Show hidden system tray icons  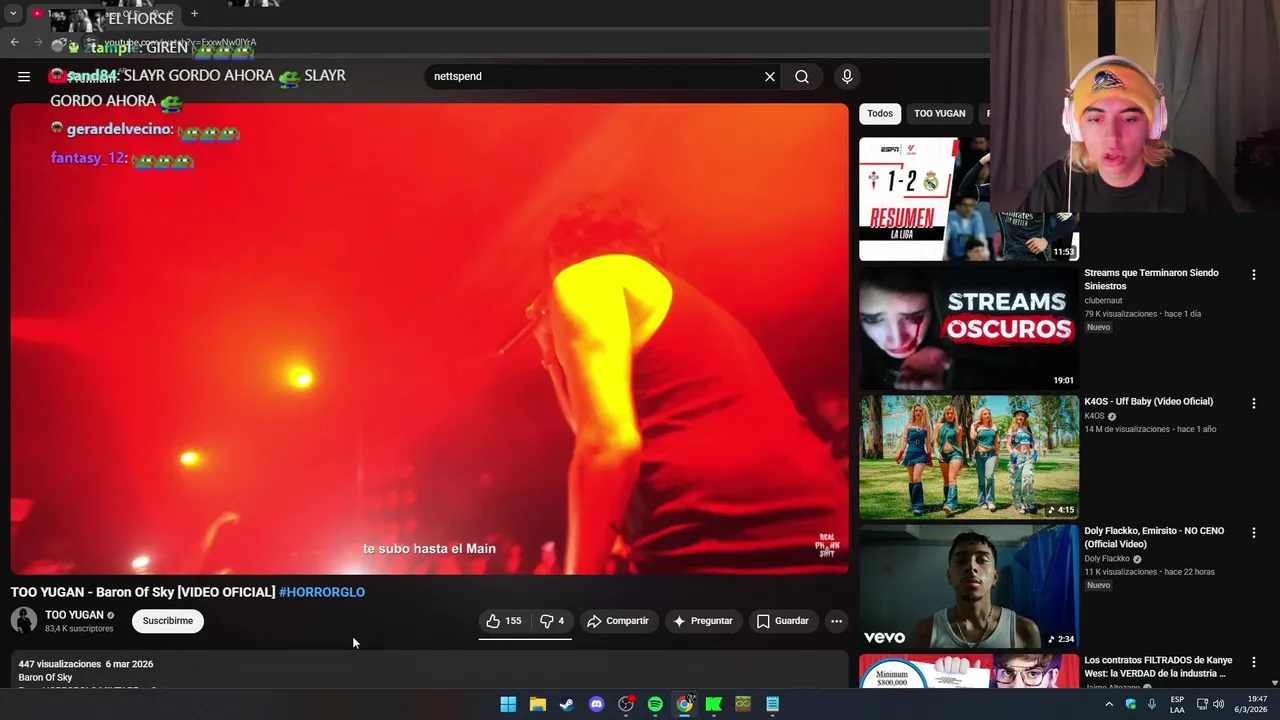click(1108, 704)
